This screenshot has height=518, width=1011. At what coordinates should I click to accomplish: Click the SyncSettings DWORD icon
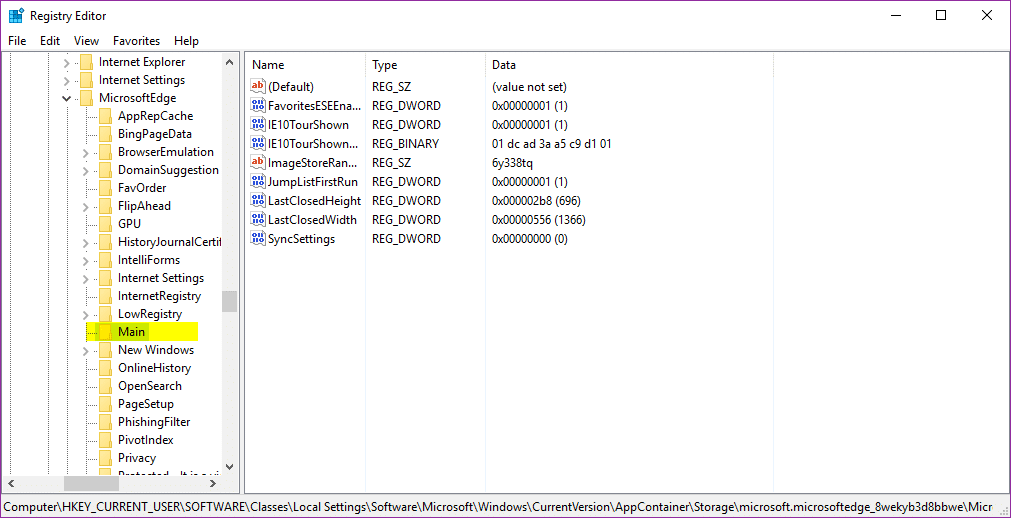click(257, 239)
